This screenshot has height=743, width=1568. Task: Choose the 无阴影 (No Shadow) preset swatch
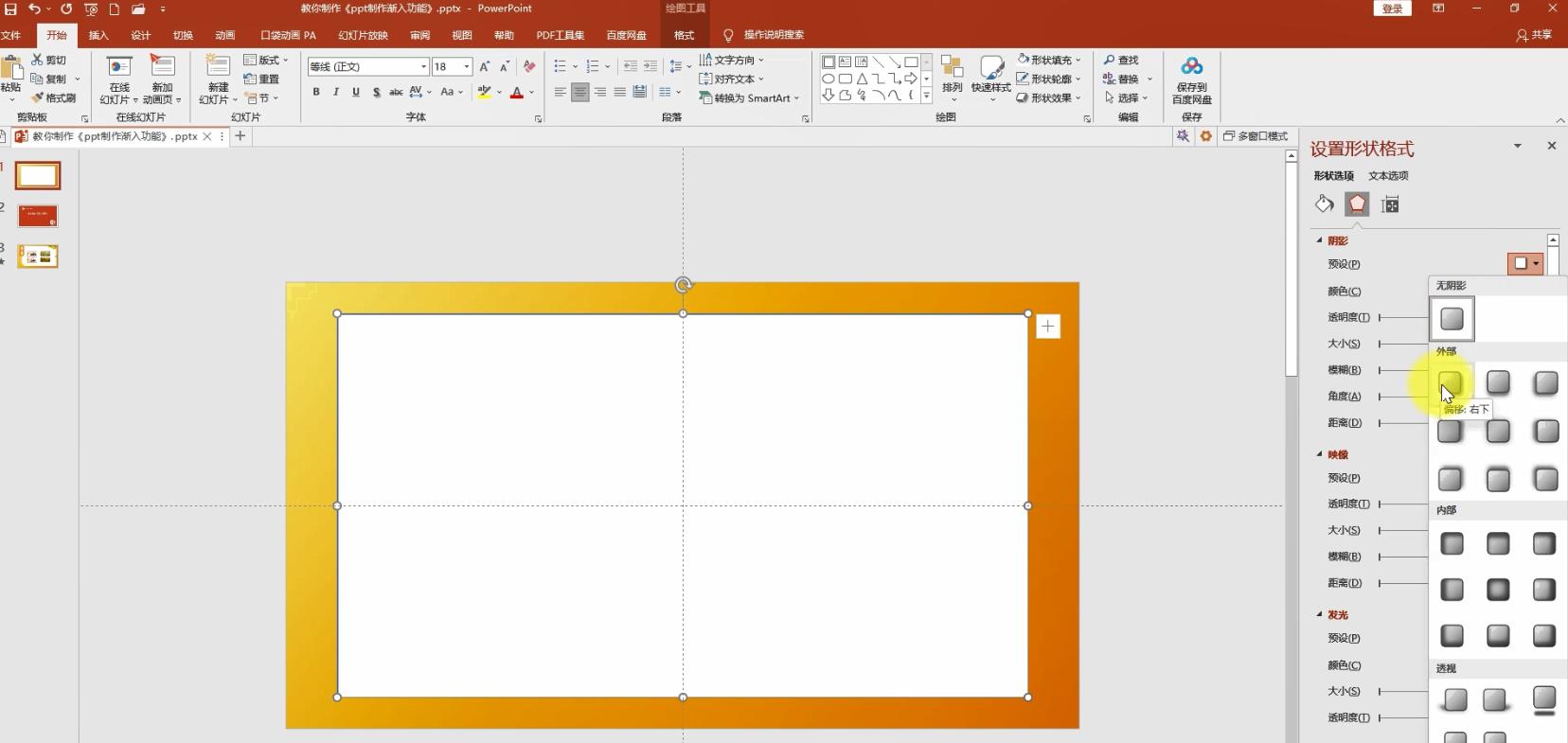click(x=1452, y=319)
